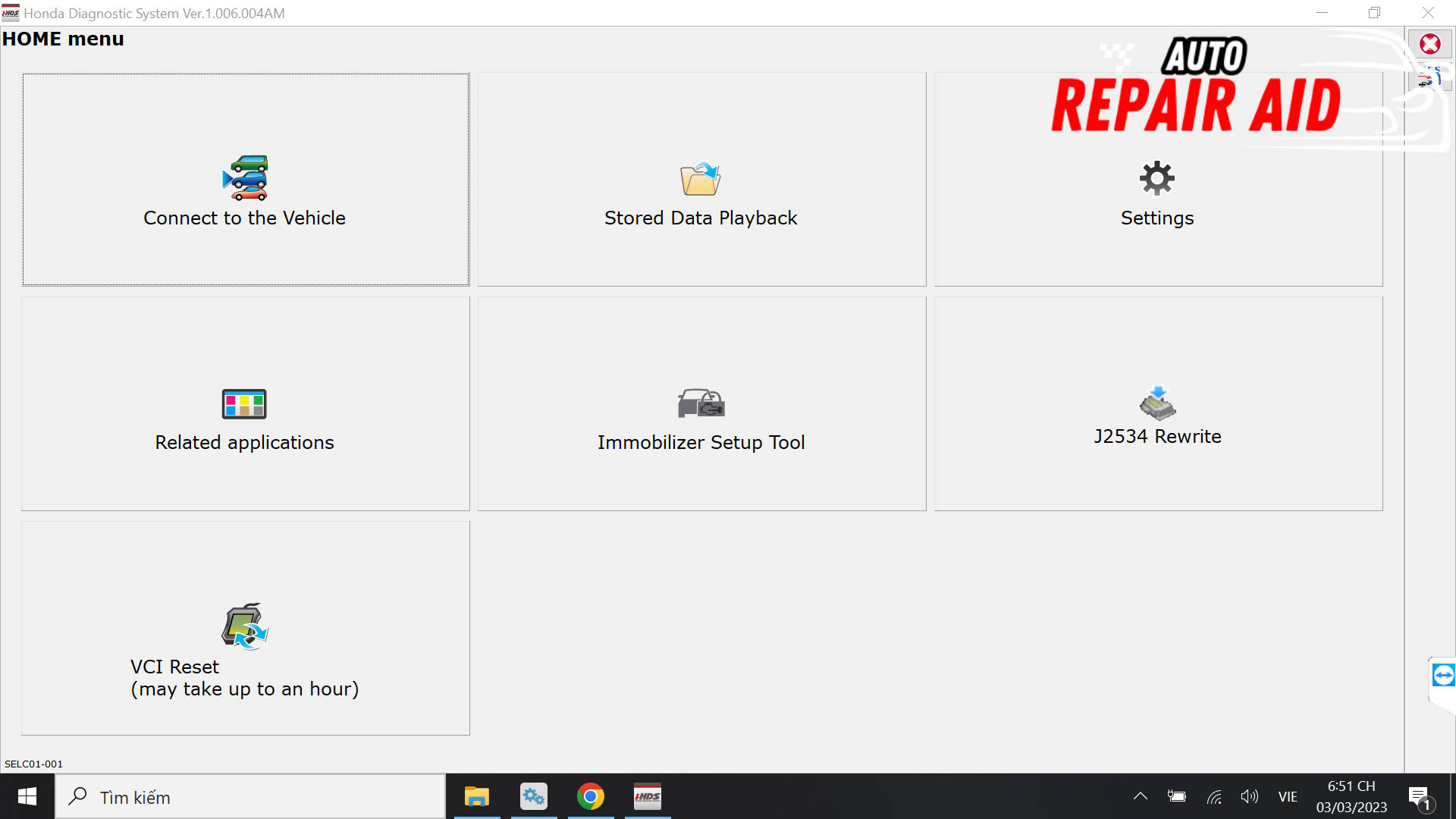Open the notification center
This screenshot has width=1456, height=819.
[x=1420, y=798]
